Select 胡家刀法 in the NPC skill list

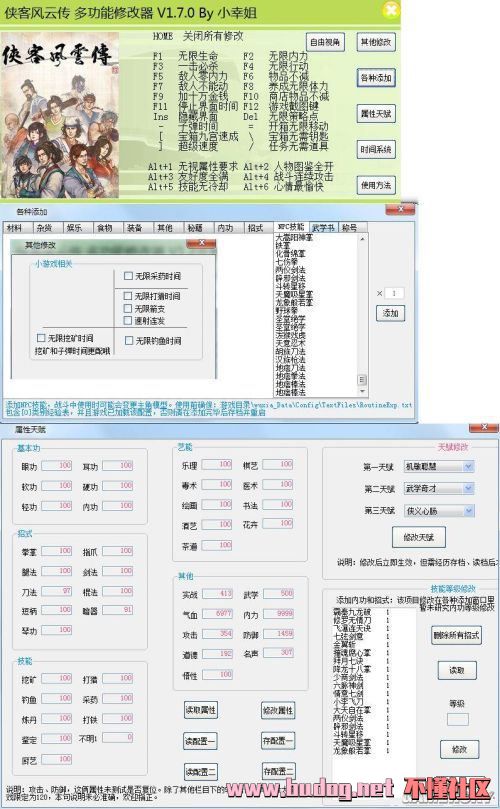[291, 351]
